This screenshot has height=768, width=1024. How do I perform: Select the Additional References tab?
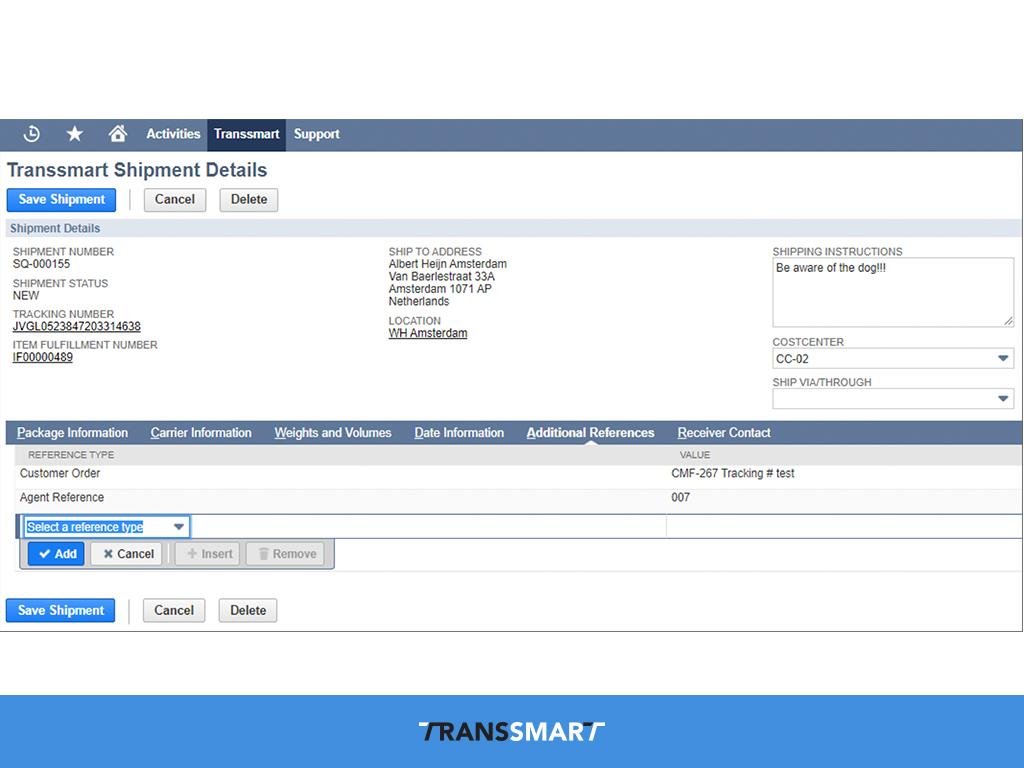click(x=590, y=433)
